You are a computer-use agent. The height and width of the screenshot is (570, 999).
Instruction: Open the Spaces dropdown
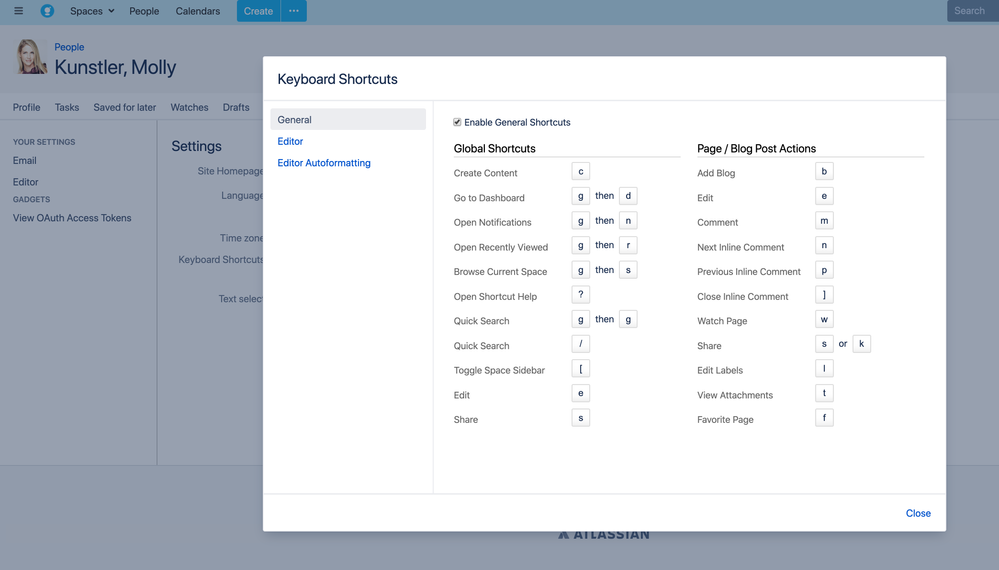point(92,11)
